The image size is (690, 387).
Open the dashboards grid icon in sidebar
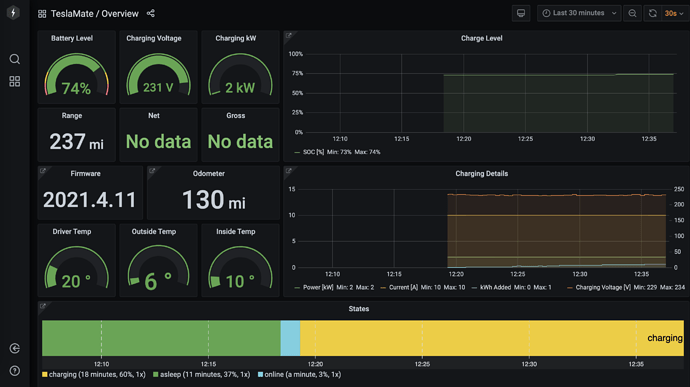[x=15, y=81]
